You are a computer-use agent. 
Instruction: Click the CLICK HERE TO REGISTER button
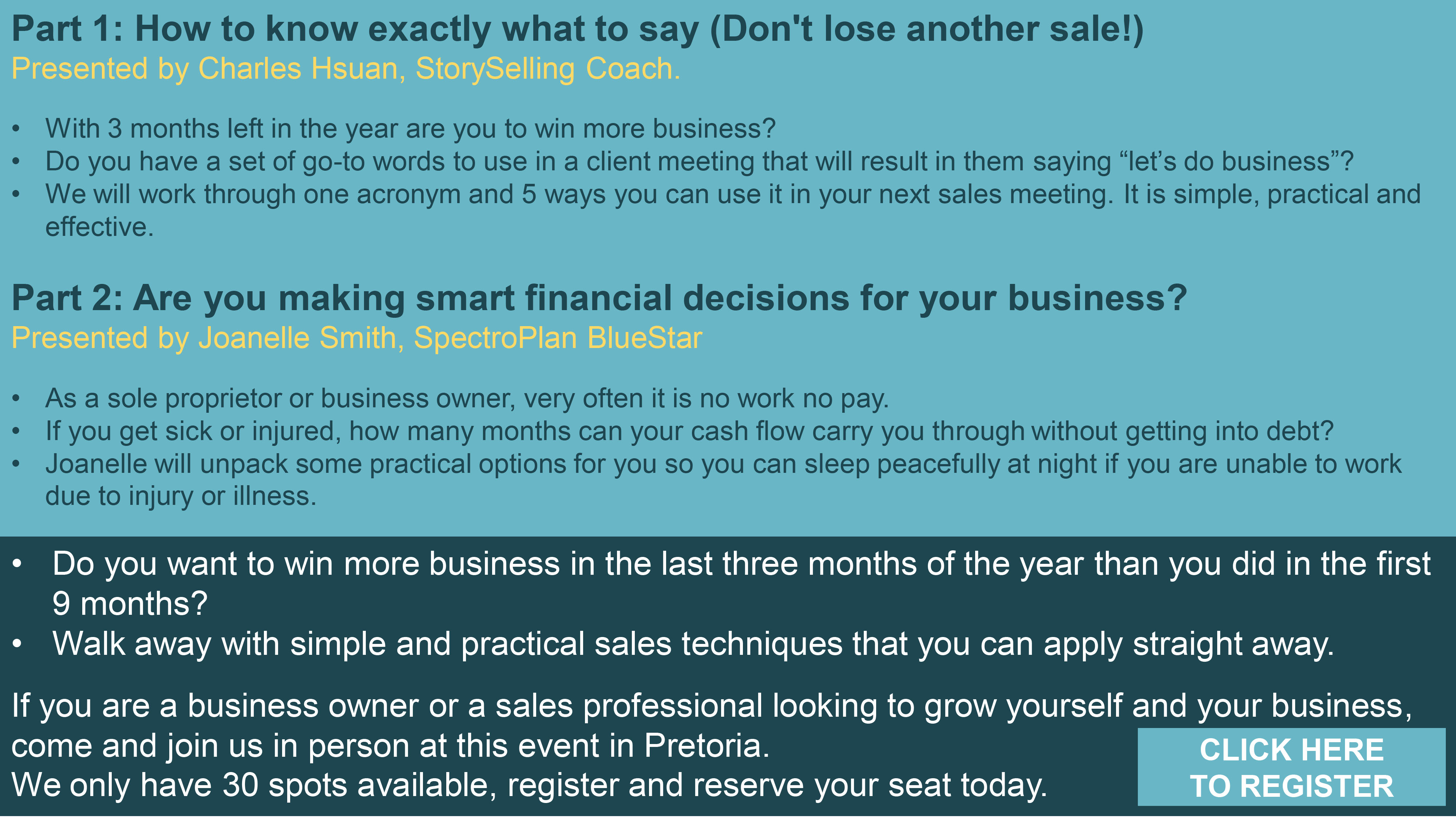point(1291,767)
